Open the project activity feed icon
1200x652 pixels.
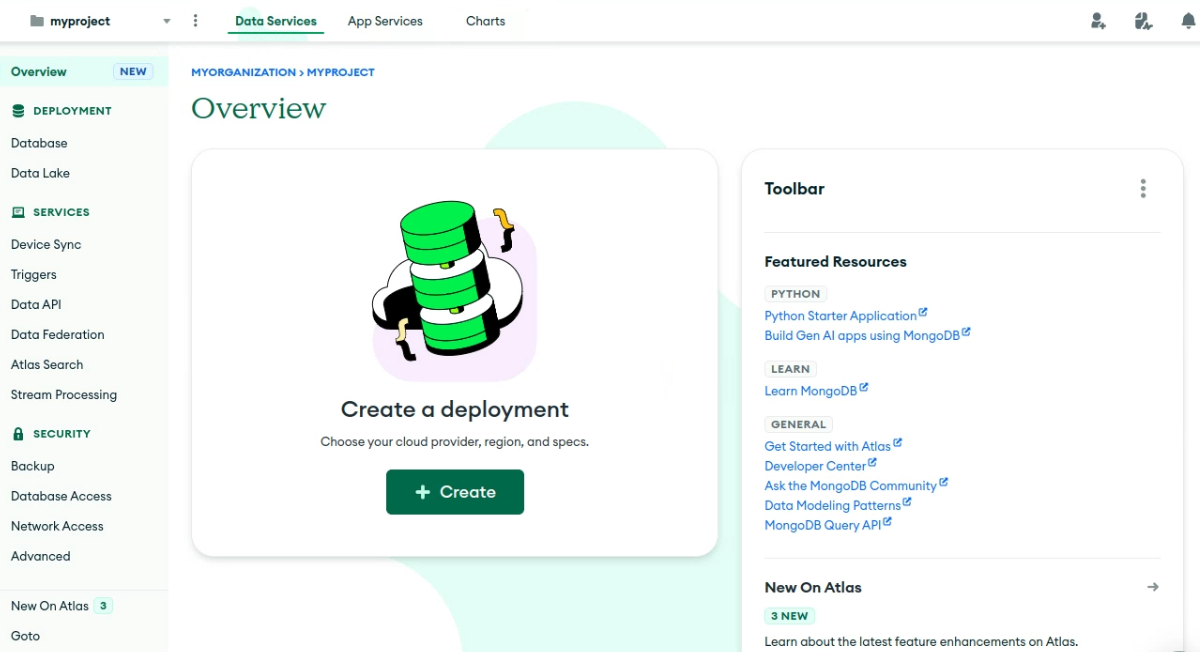tap(1143, 21)
